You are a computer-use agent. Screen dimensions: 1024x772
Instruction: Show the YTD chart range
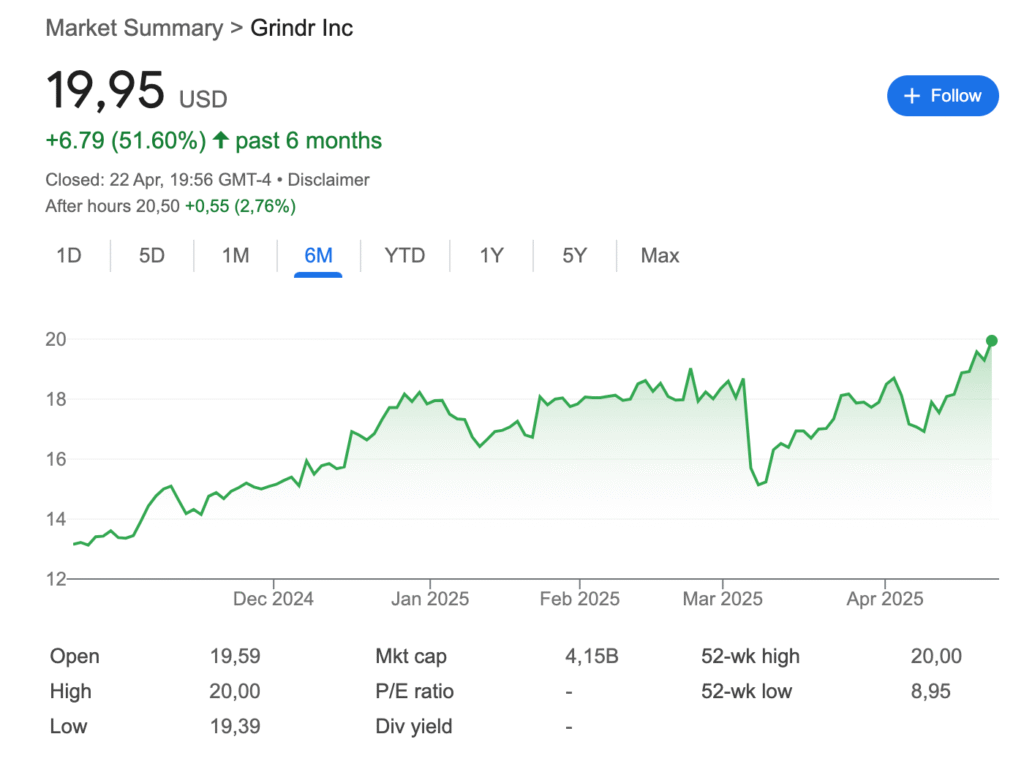404,255
